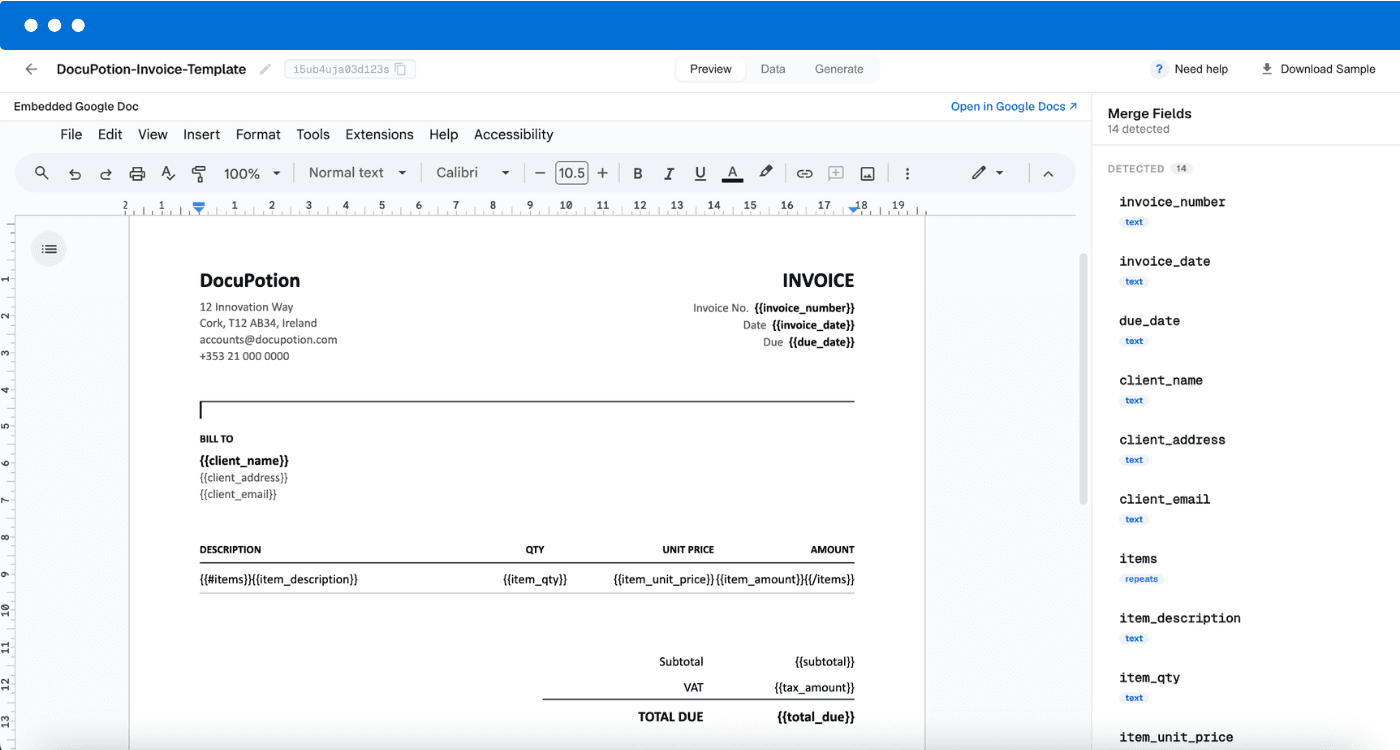
Task: Undo the last action
Action: point(74,173)
